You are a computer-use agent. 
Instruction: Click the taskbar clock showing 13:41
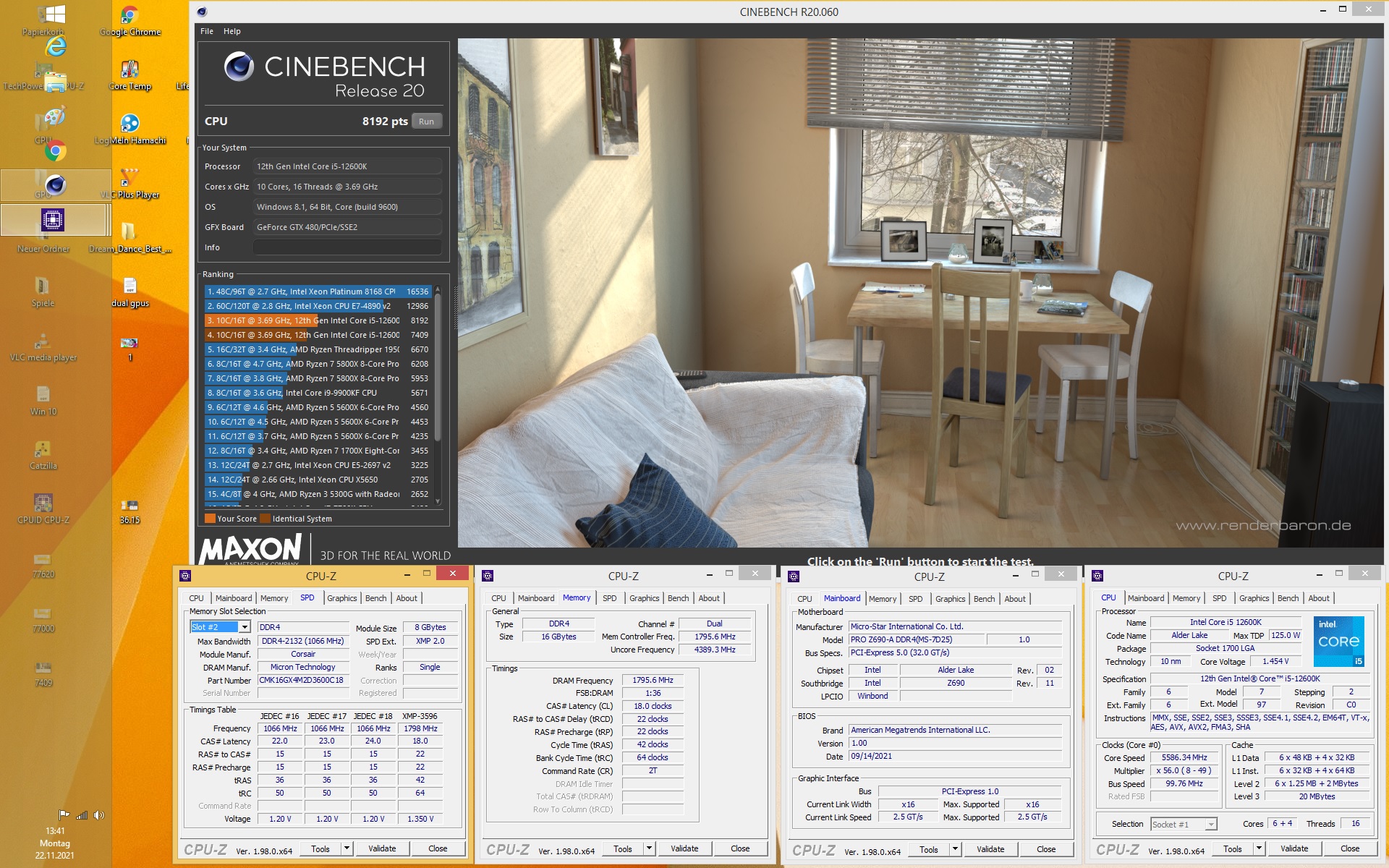55,831
